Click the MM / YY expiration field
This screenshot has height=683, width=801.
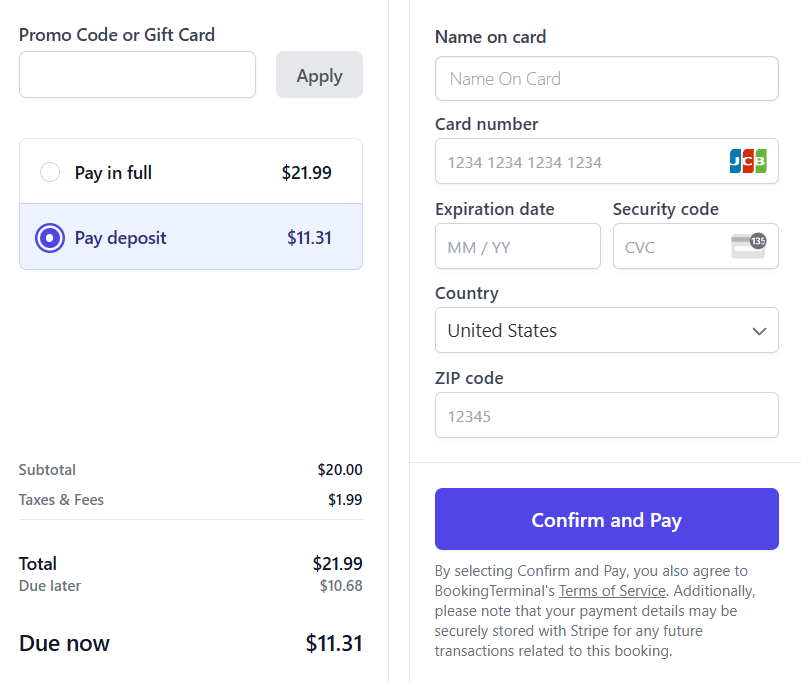click(x=518, y=246)
